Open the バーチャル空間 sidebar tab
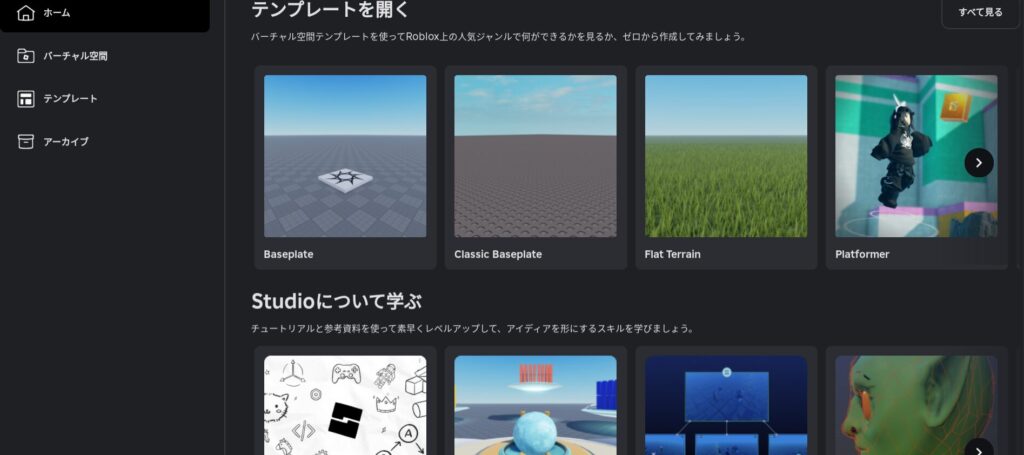 pyautogui.click(x=104, y=56)
